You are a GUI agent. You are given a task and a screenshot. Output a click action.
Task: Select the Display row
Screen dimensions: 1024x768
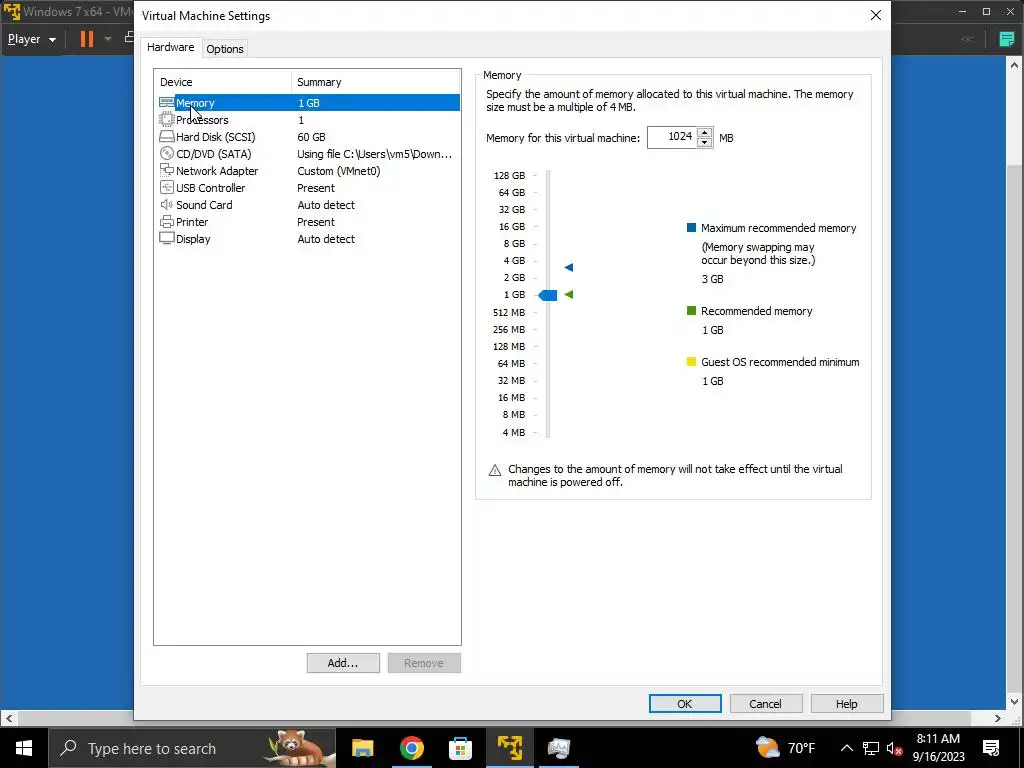point(308,238)
